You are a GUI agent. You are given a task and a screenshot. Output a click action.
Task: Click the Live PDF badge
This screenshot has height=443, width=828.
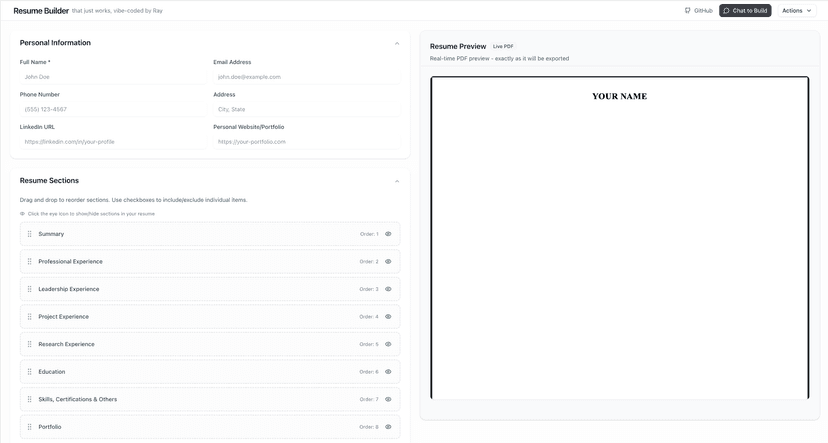point(503,46)
